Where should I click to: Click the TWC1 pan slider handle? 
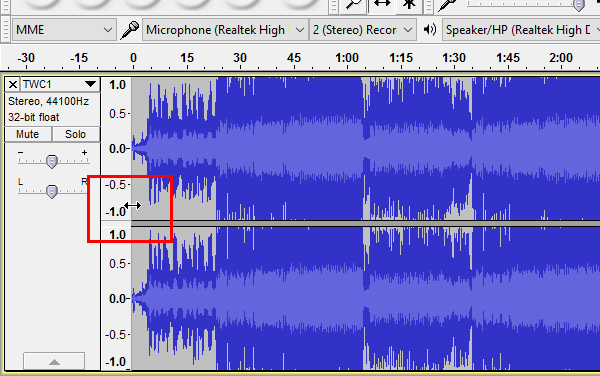[52, 191]
